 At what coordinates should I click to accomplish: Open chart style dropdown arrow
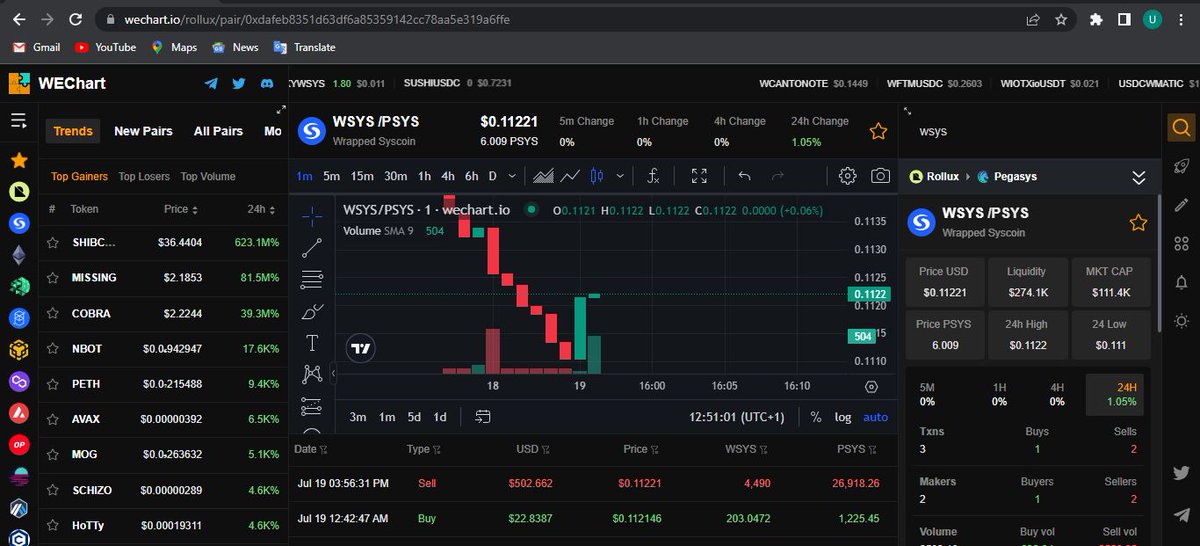click(x=620, y=176)
